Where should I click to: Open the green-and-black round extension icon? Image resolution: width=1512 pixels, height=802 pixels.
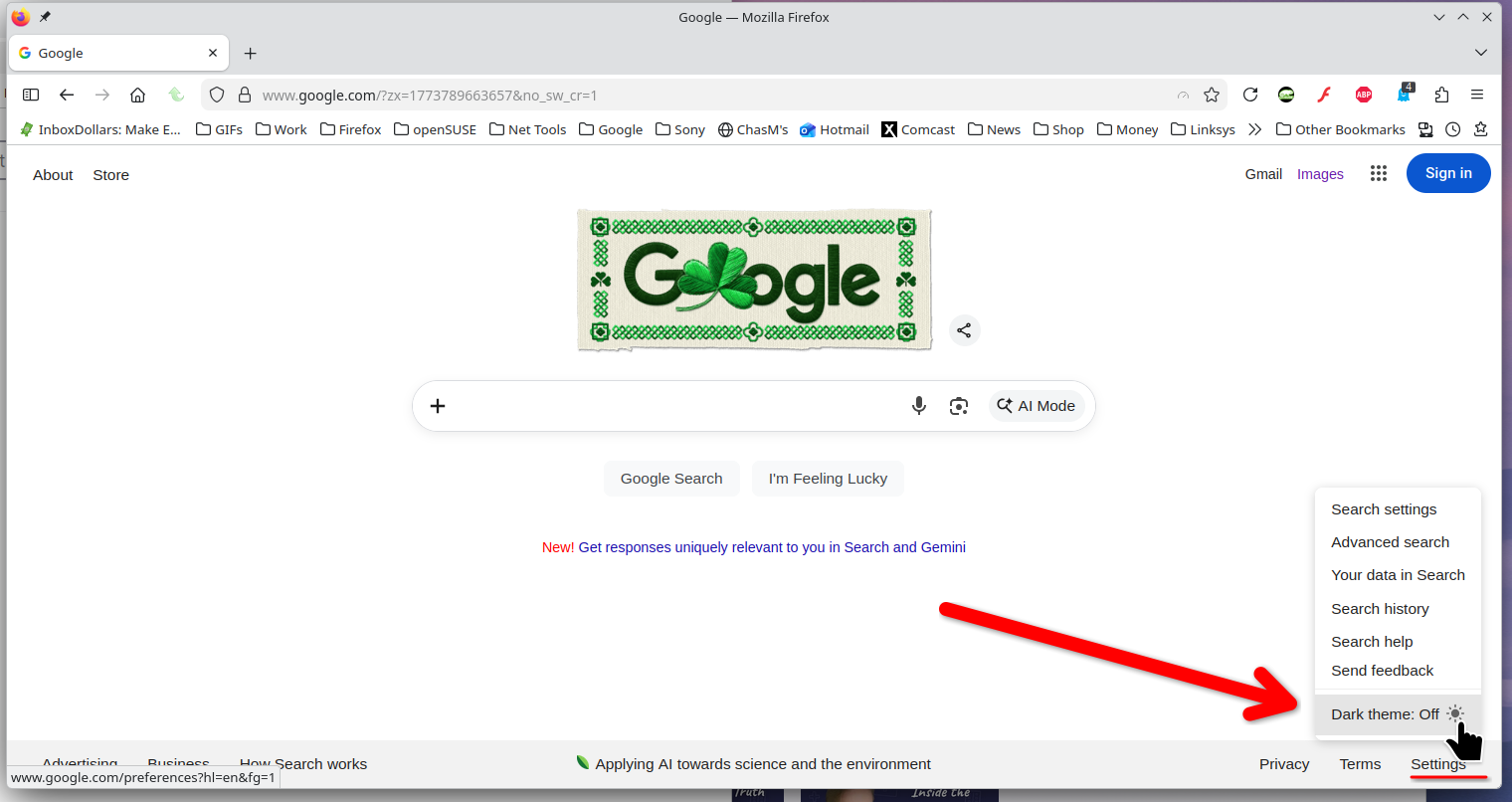coord(1286,95)
